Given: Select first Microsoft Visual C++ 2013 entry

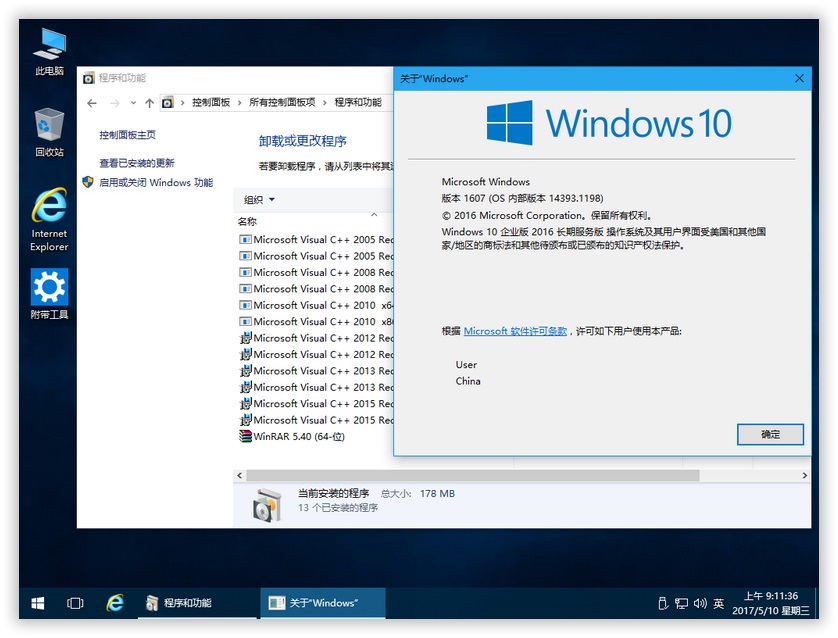Looking at the screenshot, I should click(x=315, y=371).
